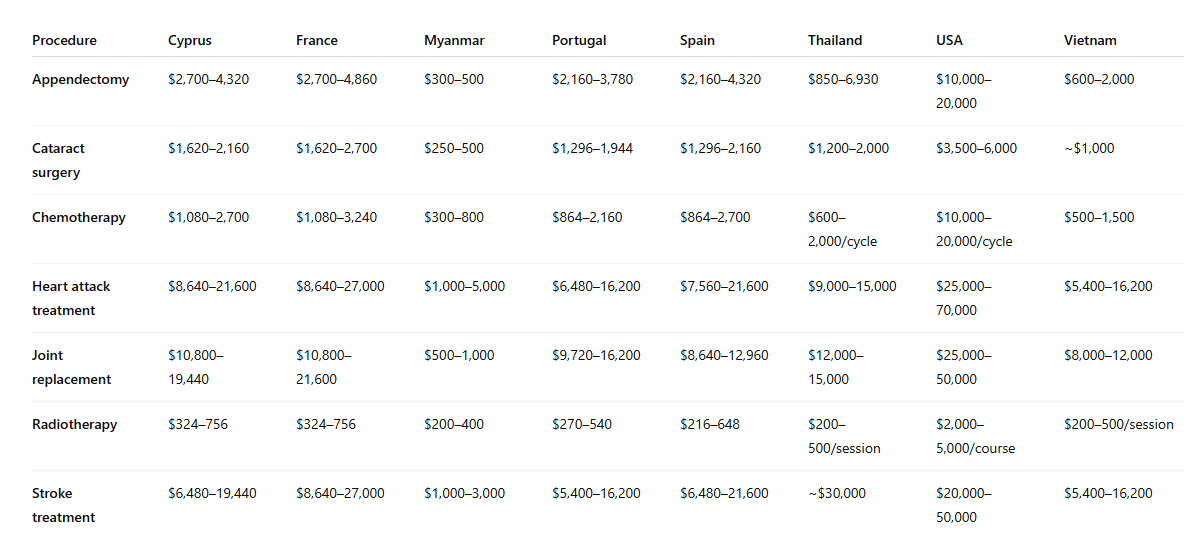Click the Heart attack treatment row label
This screenshot has width=1196, height=548.
coord(71,298)
